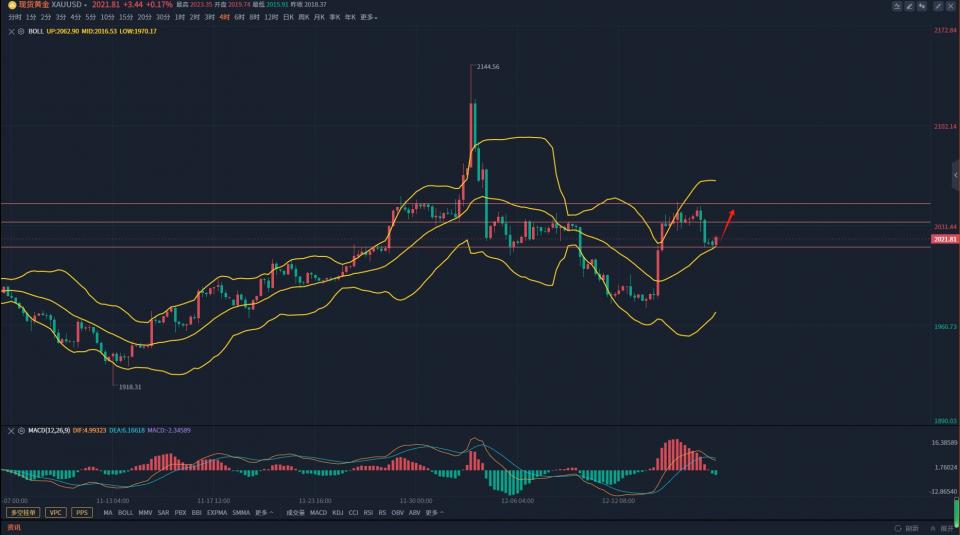Open BOLL indicator settings gear
The height and width of the screenshot is (535, 960).
[x=21, y=31]
